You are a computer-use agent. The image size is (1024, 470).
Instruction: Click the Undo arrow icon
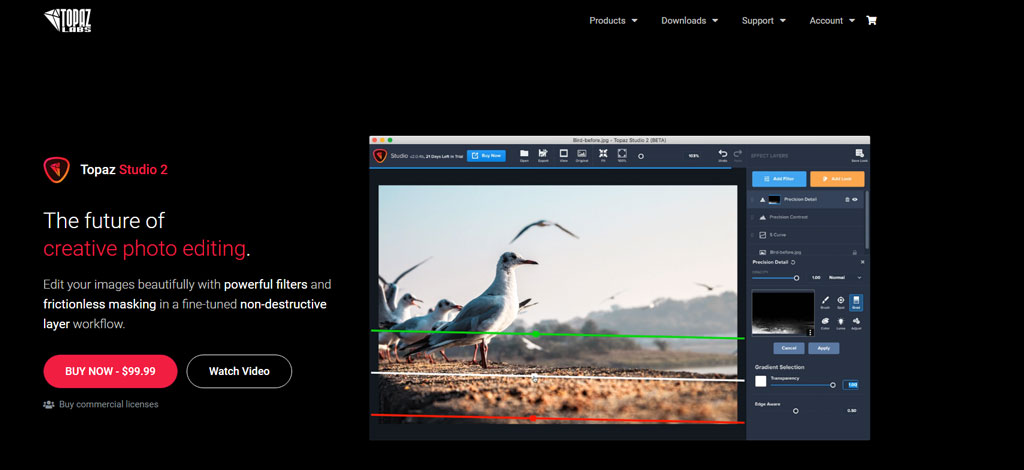click(x=723, y=153)
